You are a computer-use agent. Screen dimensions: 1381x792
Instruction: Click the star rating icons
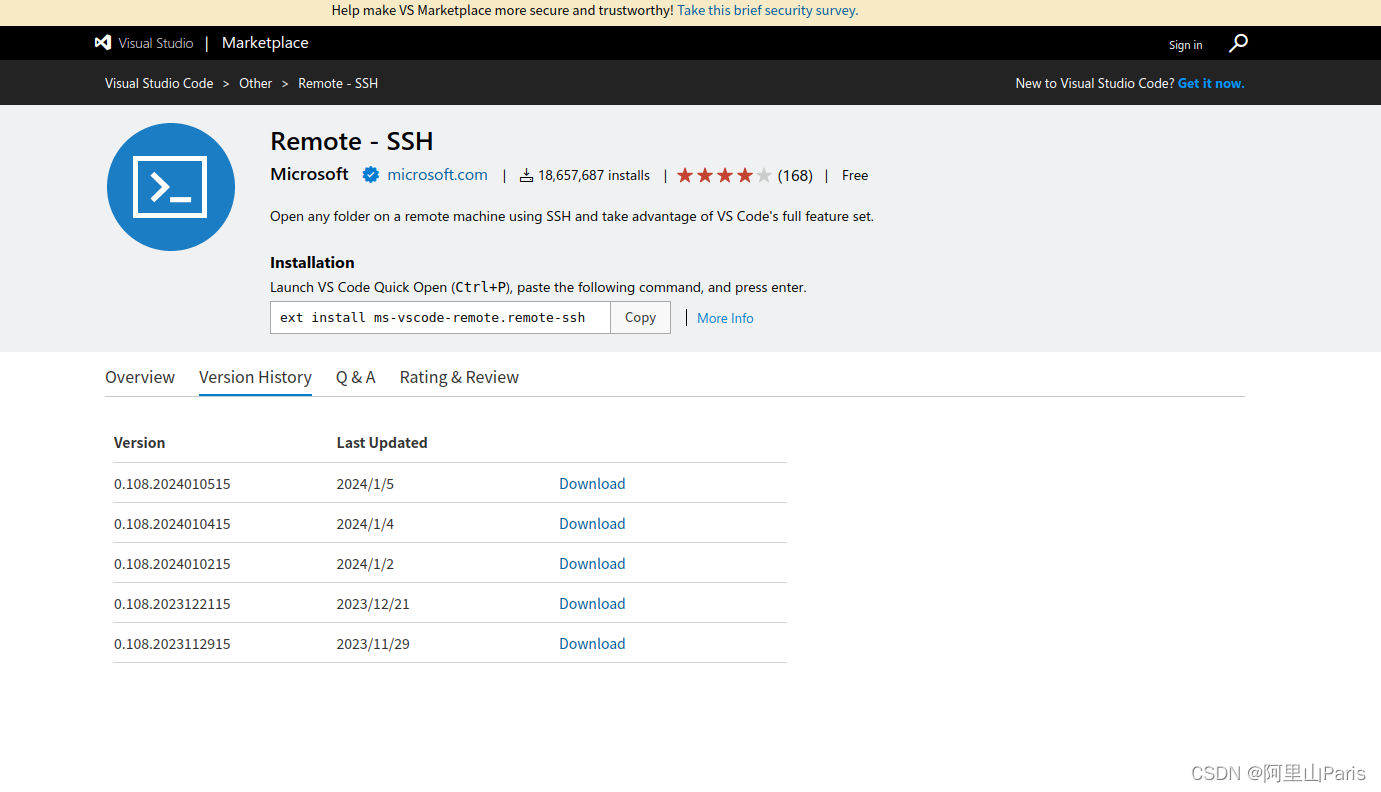724,175
